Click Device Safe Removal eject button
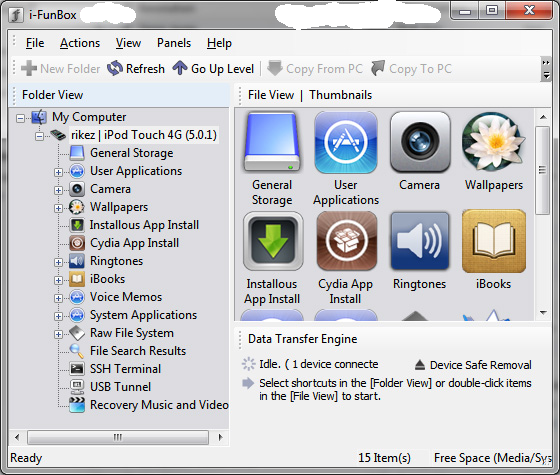Screen dimensions: 560x475 click(x=473, y=365)
